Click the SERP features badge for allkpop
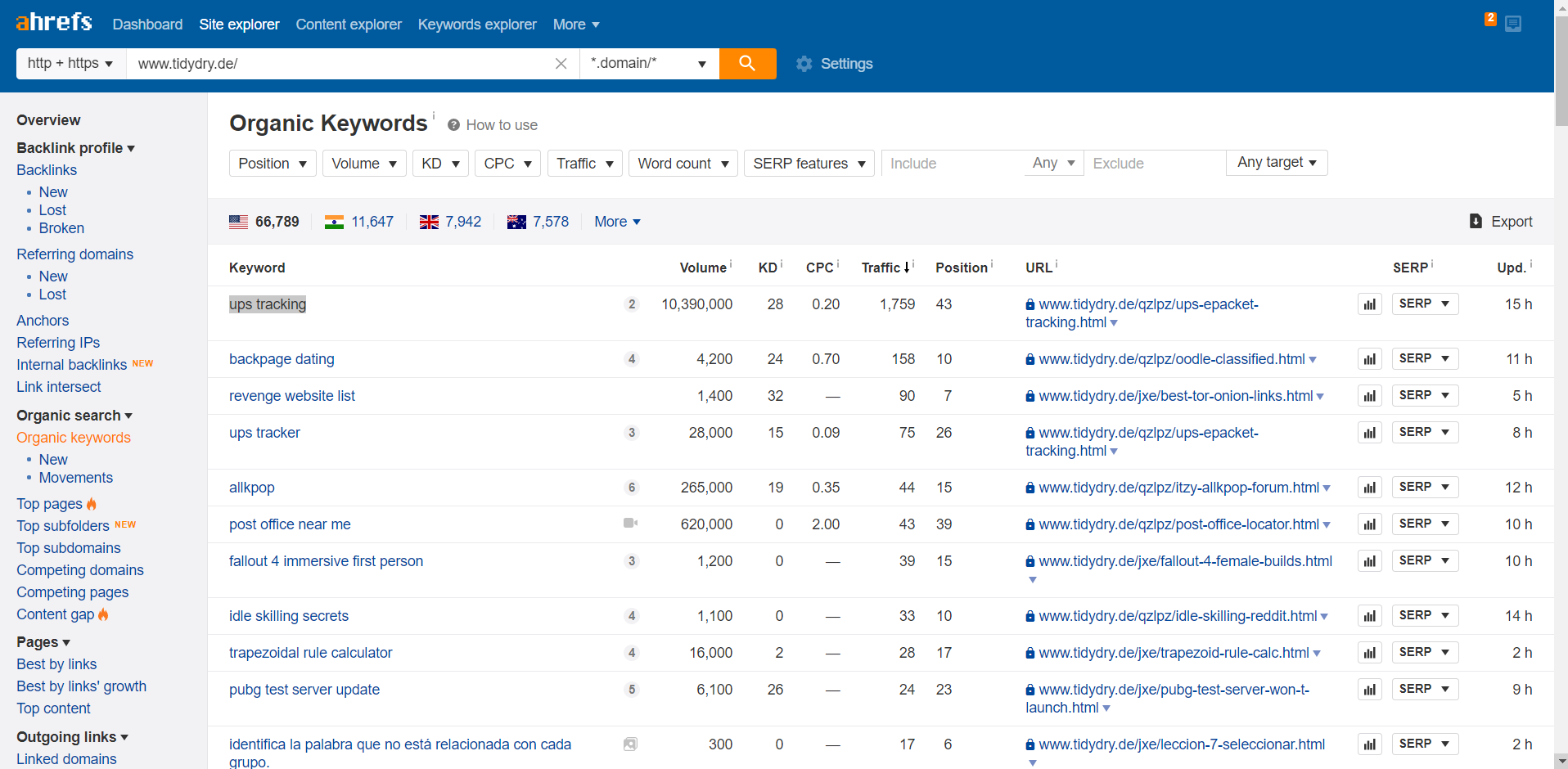Viewport: 1568px width, 769px height. (631, 488)
